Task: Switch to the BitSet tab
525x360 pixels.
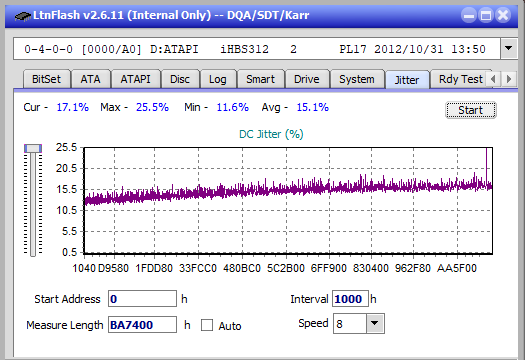Action: (x=46, y=79)
